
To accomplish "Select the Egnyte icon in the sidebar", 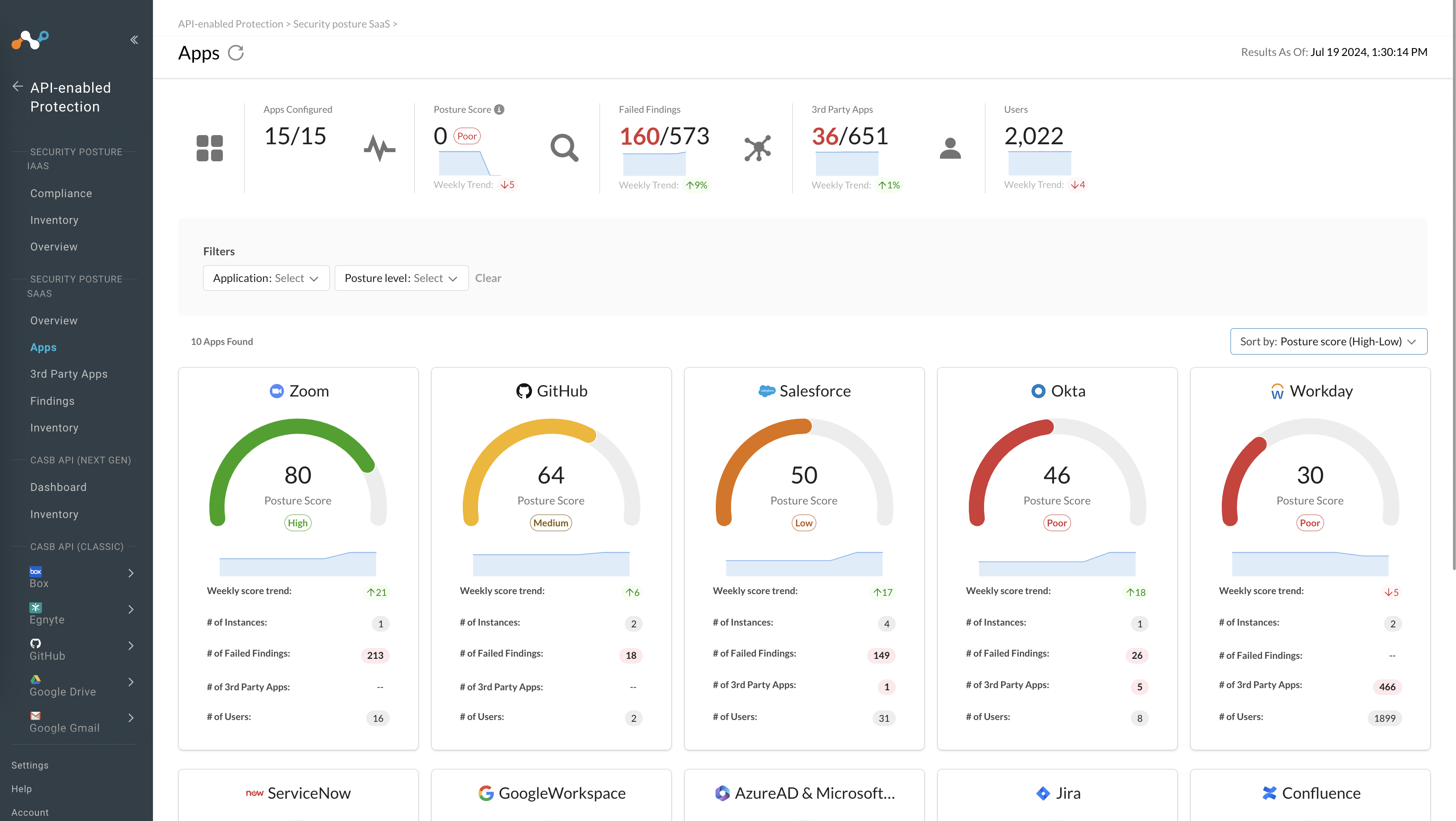I will point(35,607).
